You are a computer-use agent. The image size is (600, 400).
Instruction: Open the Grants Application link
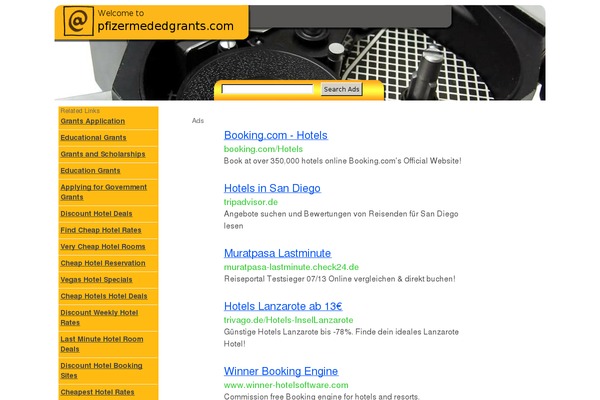pos(93,121)
